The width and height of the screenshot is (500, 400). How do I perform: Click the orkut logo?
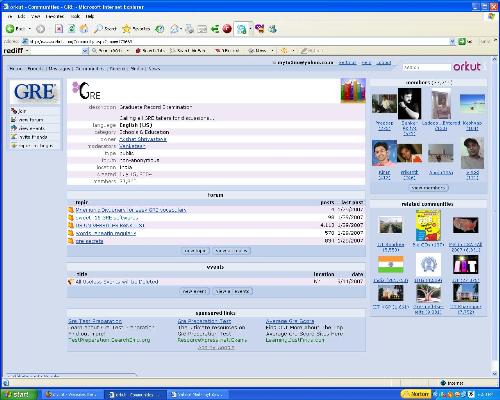[x=467, y=66]
